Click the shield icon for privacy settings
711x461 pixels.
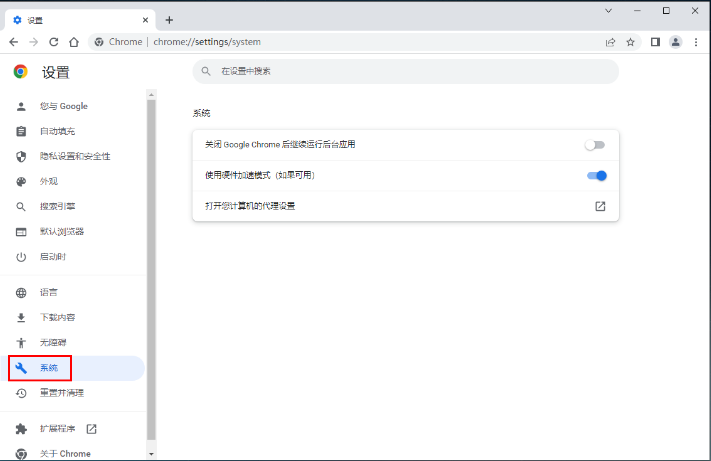pos(21,156)
